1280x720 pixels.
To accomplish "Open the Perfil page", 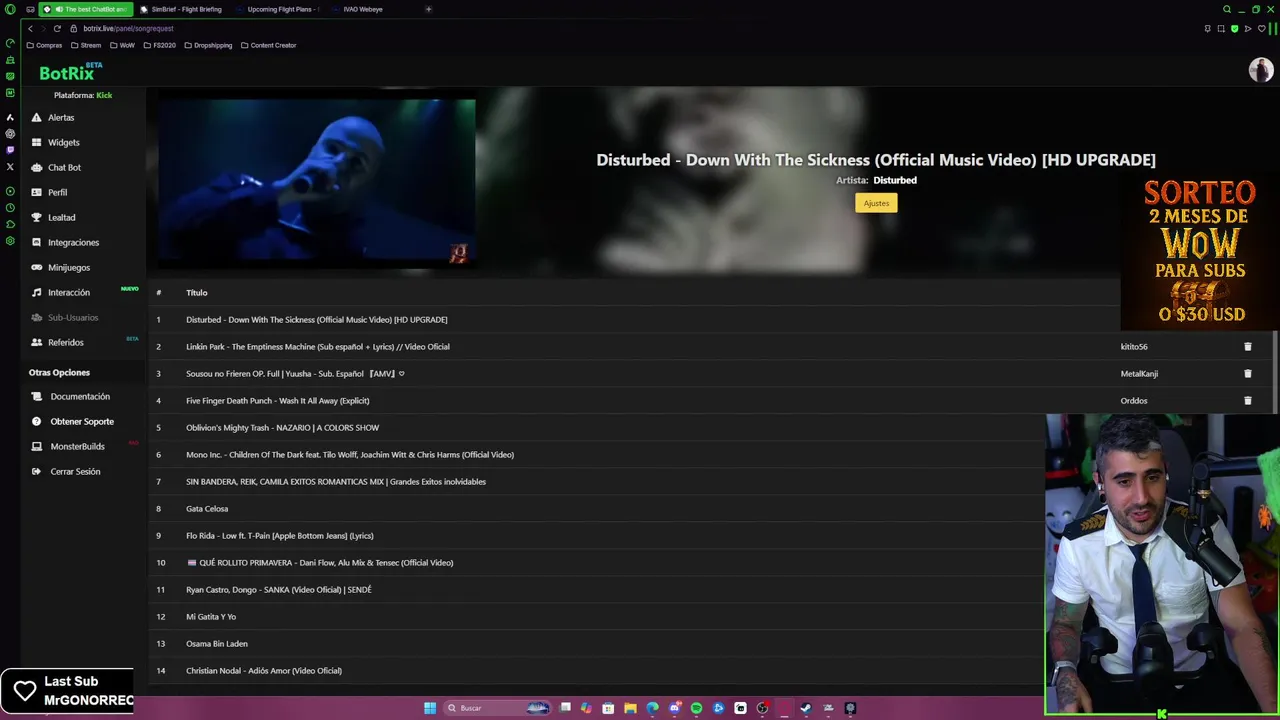I will point(57,192).
